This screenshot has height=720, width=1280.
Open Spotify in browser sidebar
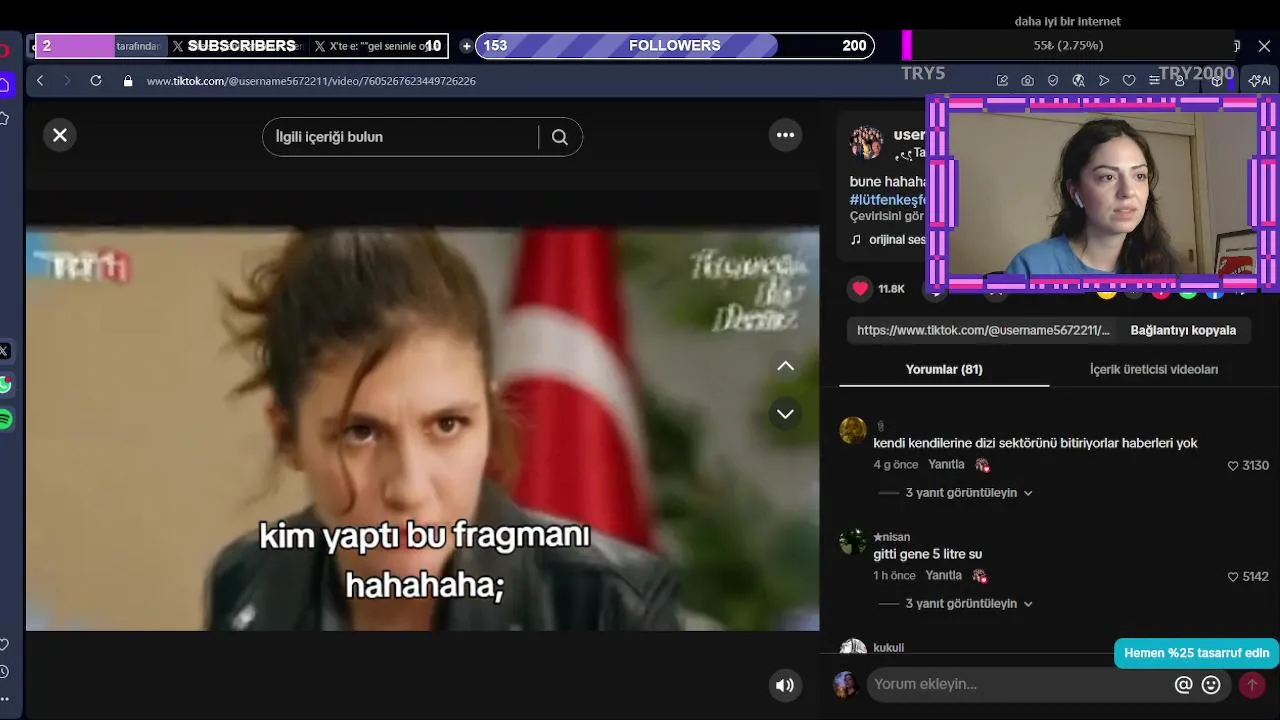(x=5, y=419)
